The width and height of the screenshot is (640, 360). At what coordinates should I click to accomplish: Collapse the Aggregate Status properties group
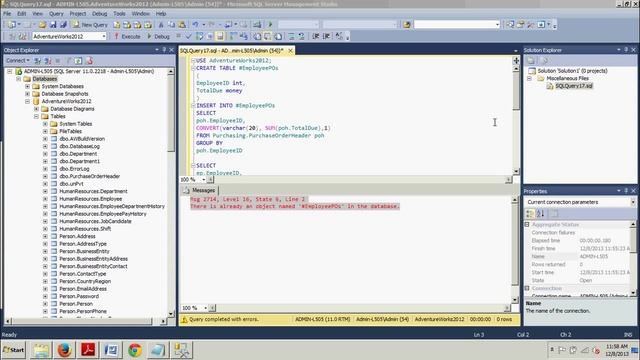click(527, 225)
